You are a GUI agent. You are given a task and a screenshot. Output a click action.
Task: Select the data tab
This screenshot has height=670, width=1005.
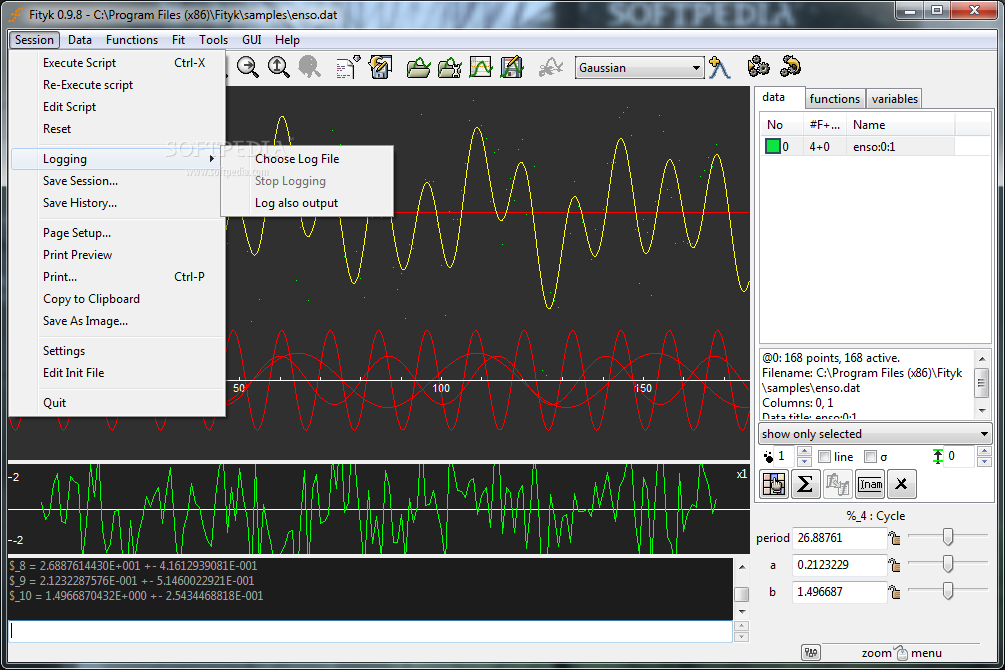tap(774, 97)
